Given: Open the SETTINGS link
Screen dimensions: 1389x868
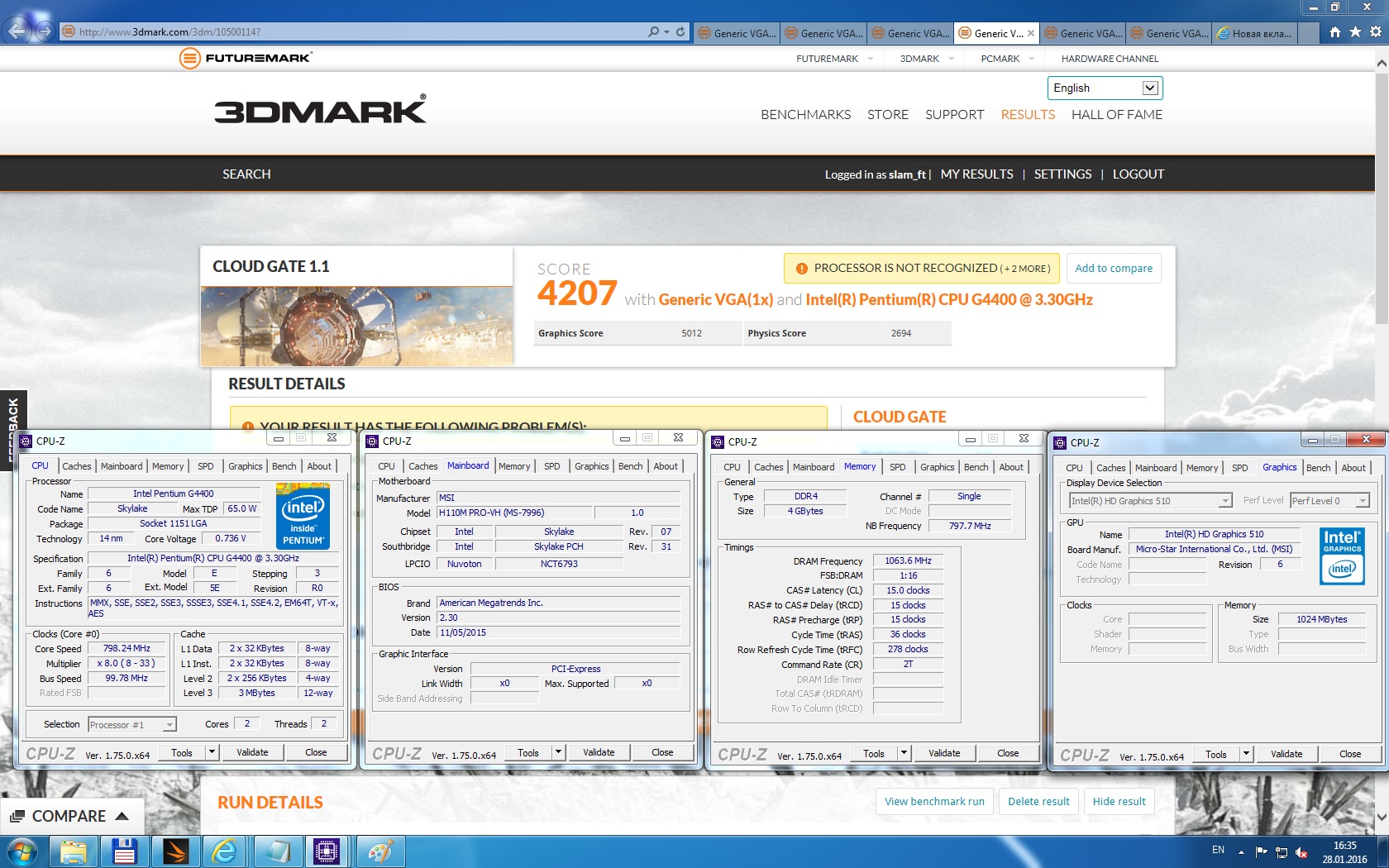Looking at the screenshot, I should coord(1062,174).
